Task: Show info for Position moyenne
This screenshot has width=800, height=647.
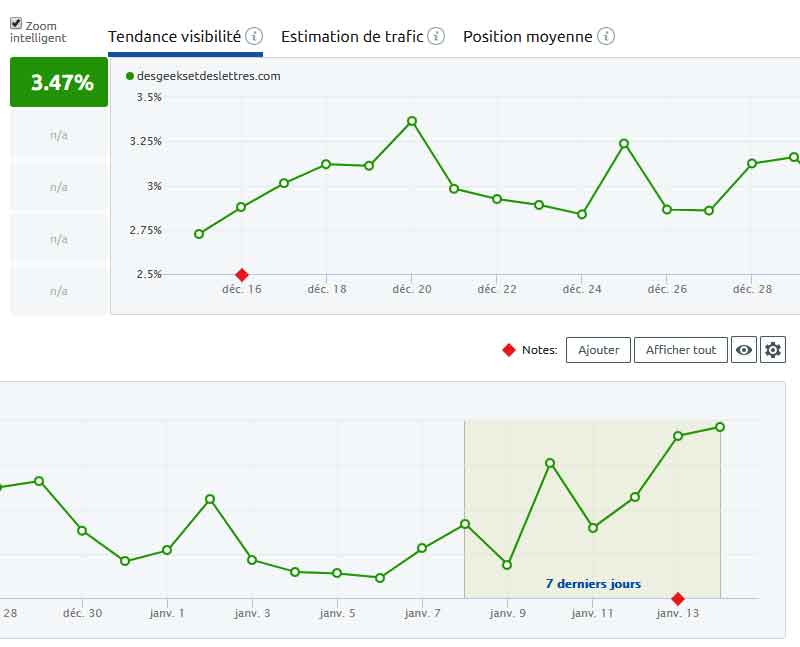Action: click(x=606, y=36)
